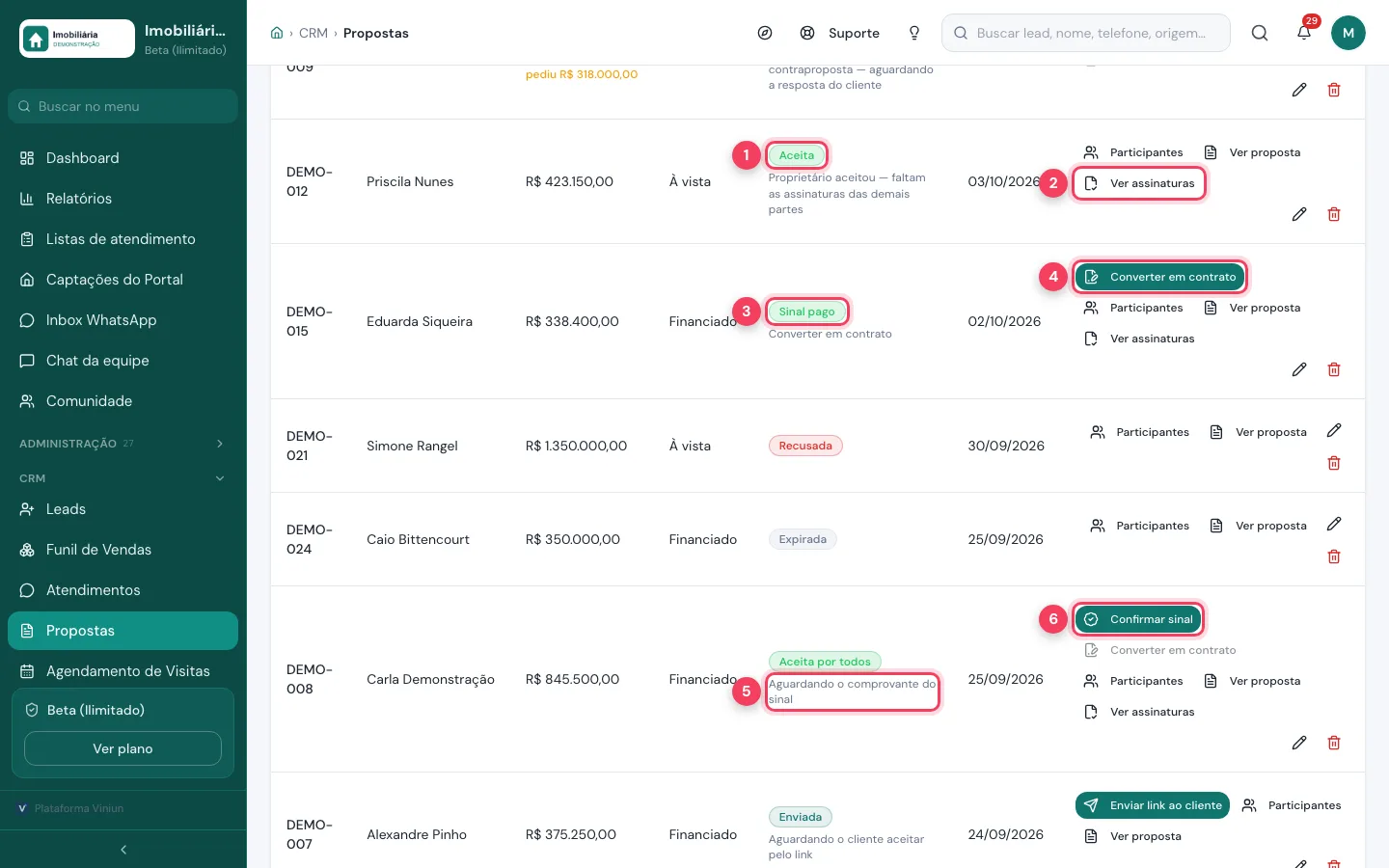This screenshot has width=1389, height=868.
Task: Edit the Priscila Nunes proposal with pencil icon
Action: pos(1299,214)
